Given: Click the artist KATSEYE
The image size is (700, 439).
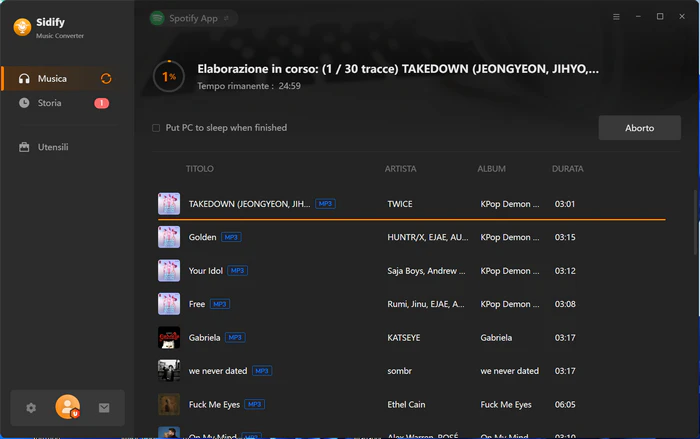Looking at the screenshot, I should 404,338.
